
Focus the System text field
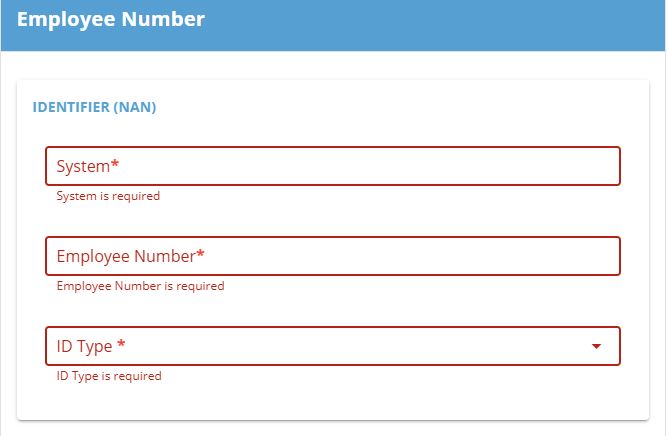click(x=333, y=166)
